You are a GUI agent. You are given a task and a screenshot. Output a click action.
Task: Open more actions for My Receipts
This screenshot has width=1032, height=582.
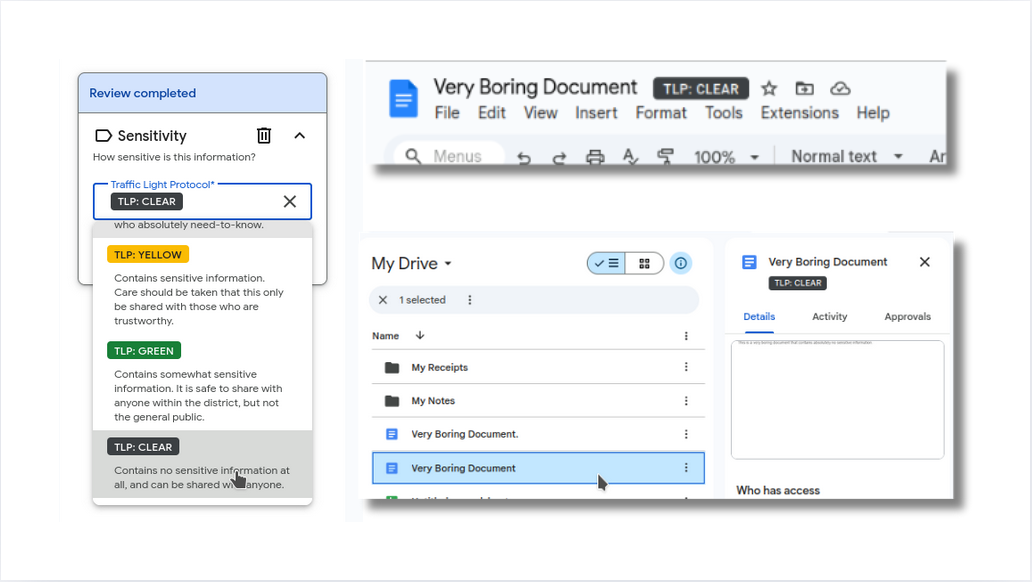(686, 367)
